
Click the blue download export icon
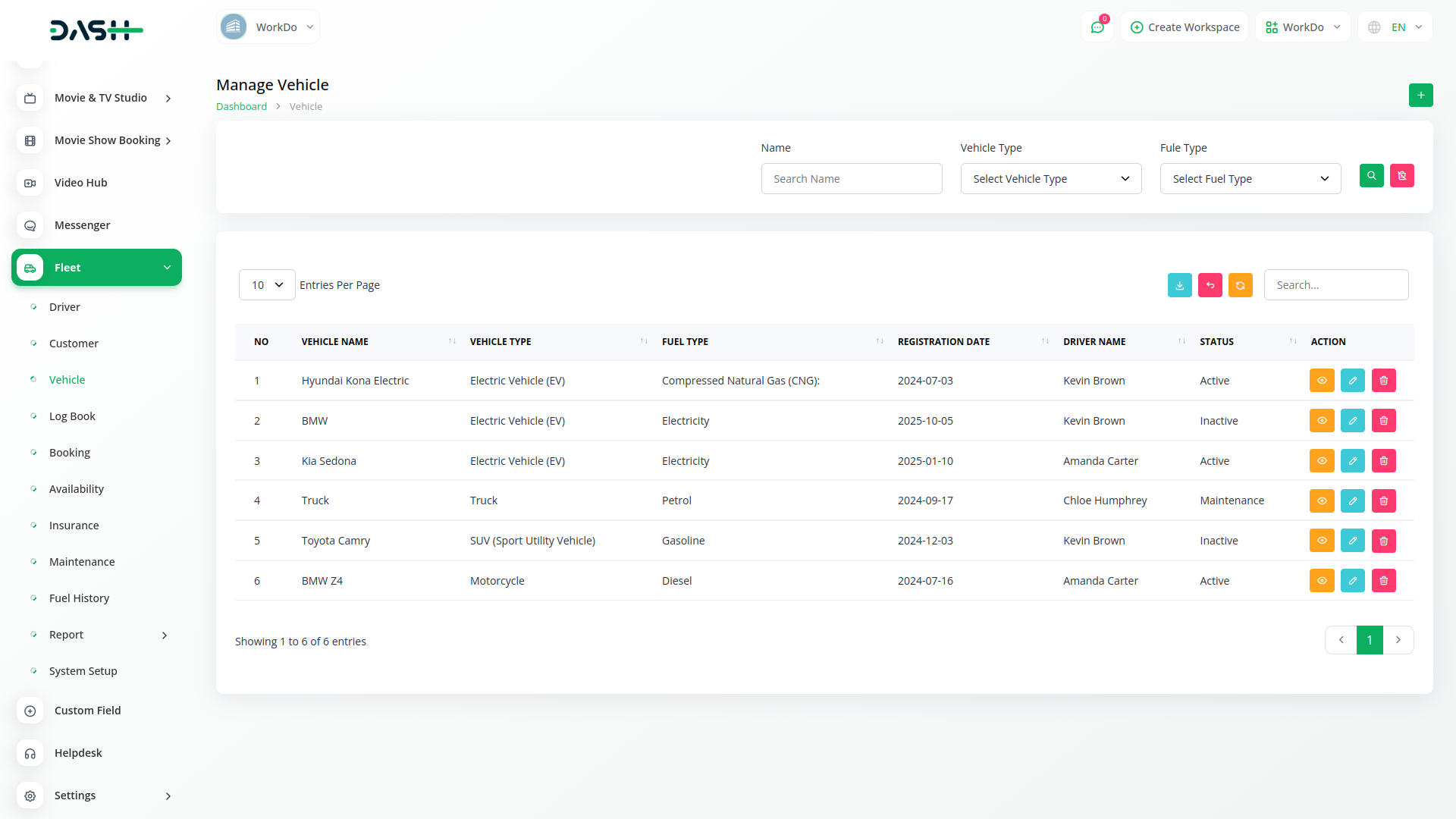click(1179, 285)
